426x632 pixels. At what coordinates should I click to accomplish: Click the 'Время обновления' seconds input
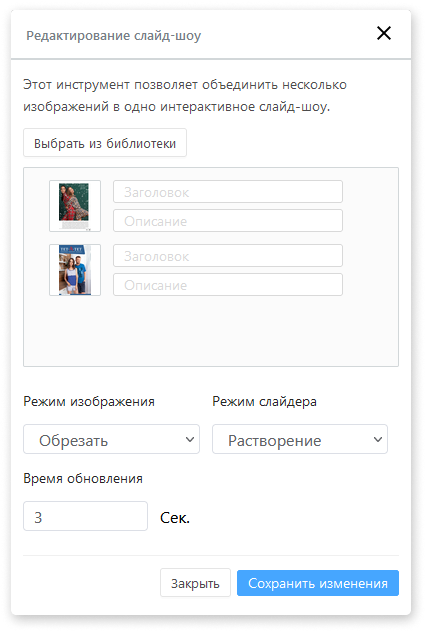pos(85,516)
